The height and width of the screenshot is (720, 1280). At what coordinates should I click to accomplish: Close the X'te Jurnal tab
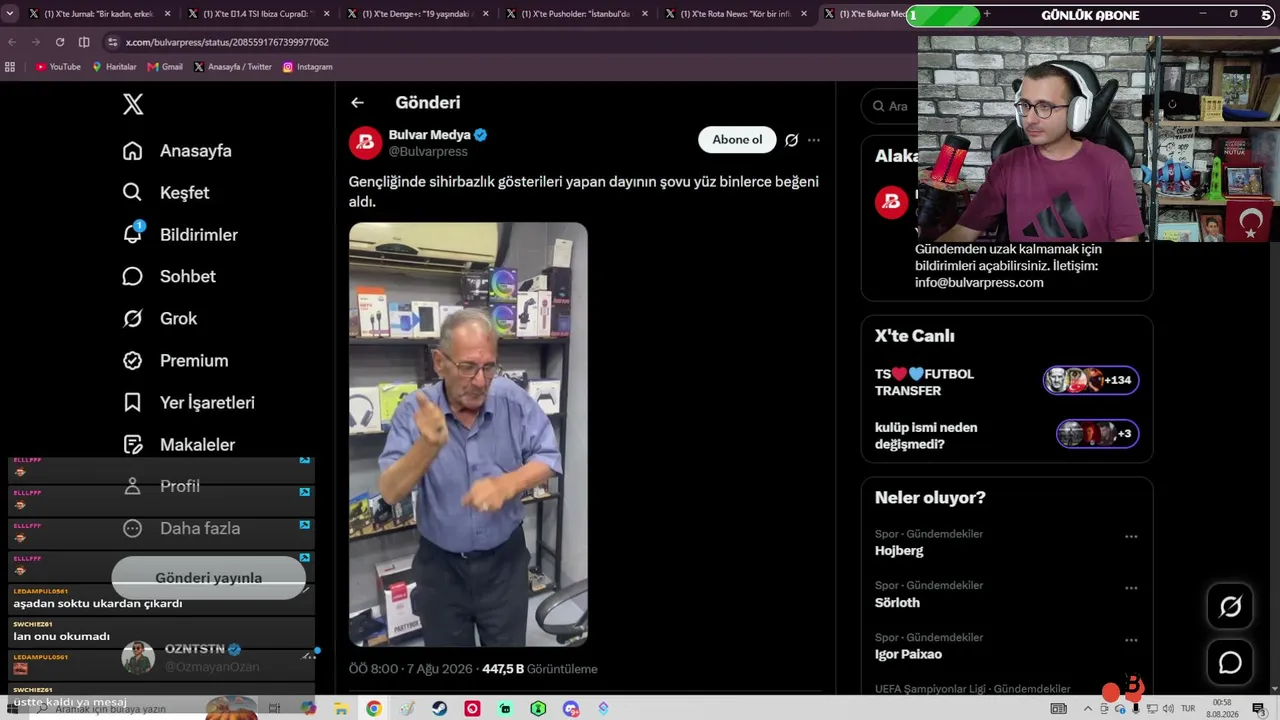pos(166,14)
